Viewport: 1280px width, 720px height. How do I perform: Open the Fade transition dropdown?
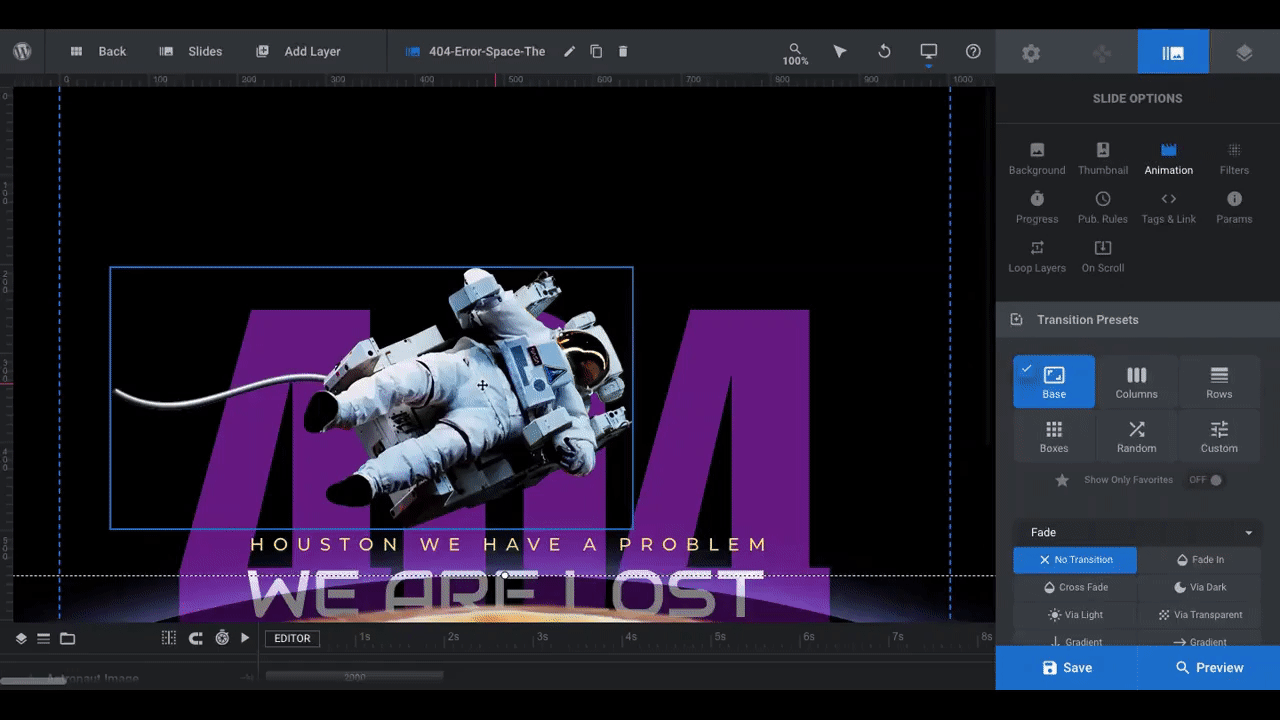(1138, 533)
